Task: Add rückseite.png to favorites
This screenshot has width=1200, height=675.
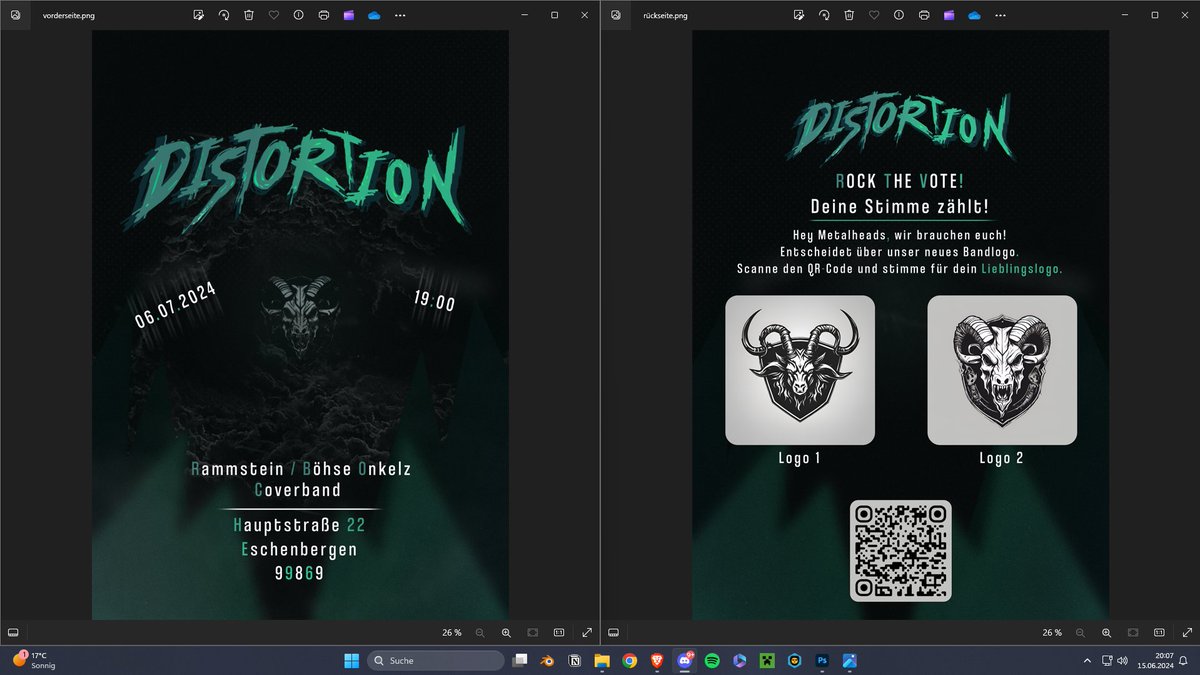Action: tap(874, 16)
